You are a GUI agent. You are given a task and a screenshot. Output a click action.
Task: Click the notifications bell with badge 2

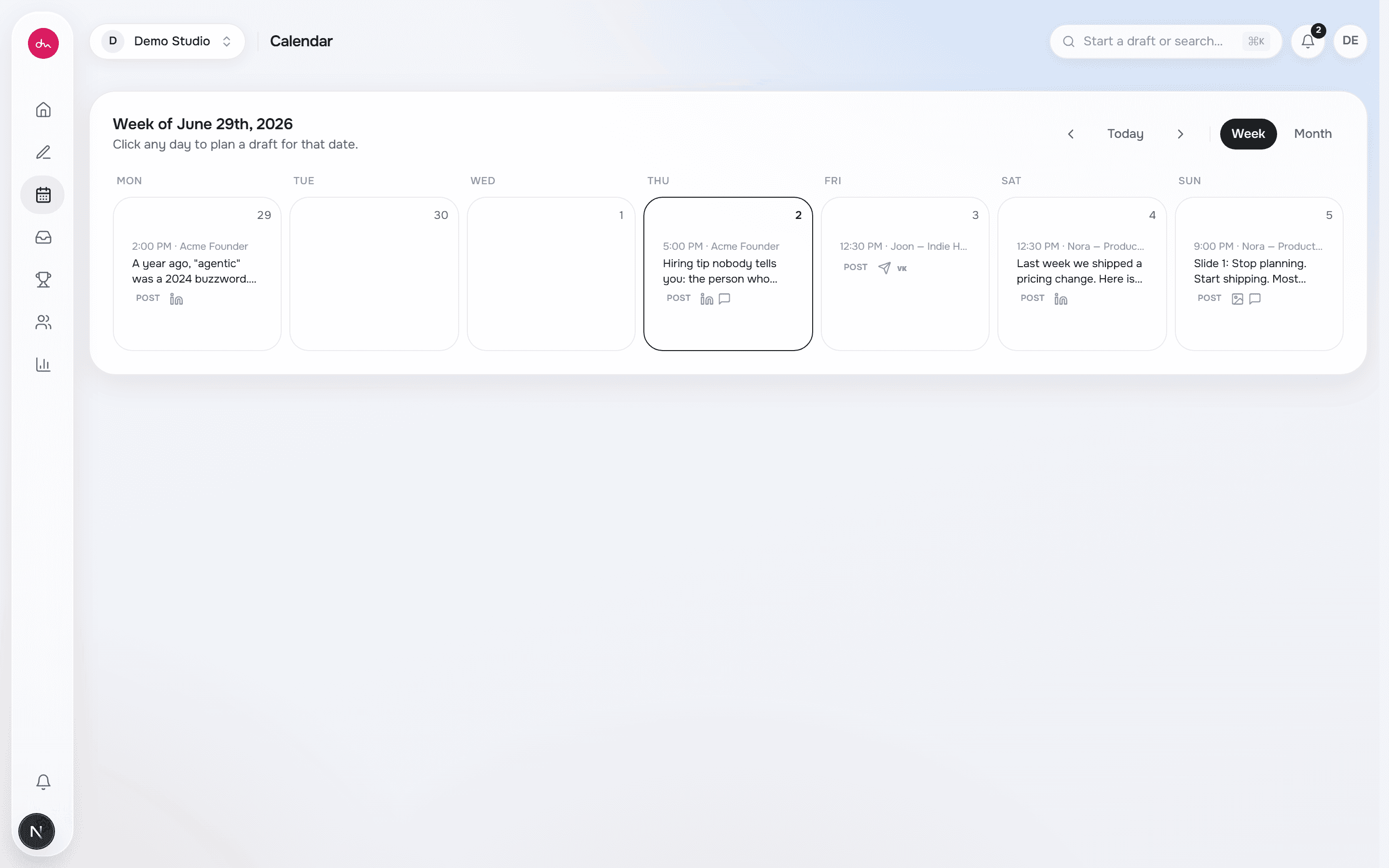(x=1308, y=41)
